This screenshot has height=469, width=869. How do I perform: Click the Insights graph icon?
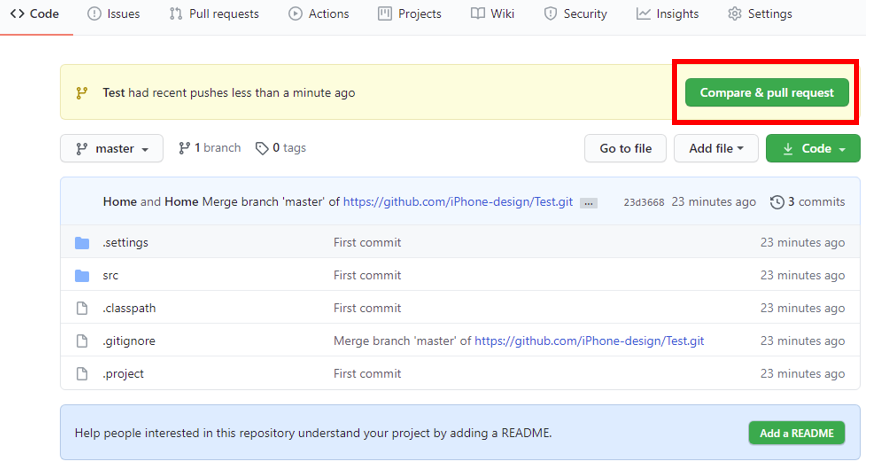pyautogui.click(x=643, y=14)
